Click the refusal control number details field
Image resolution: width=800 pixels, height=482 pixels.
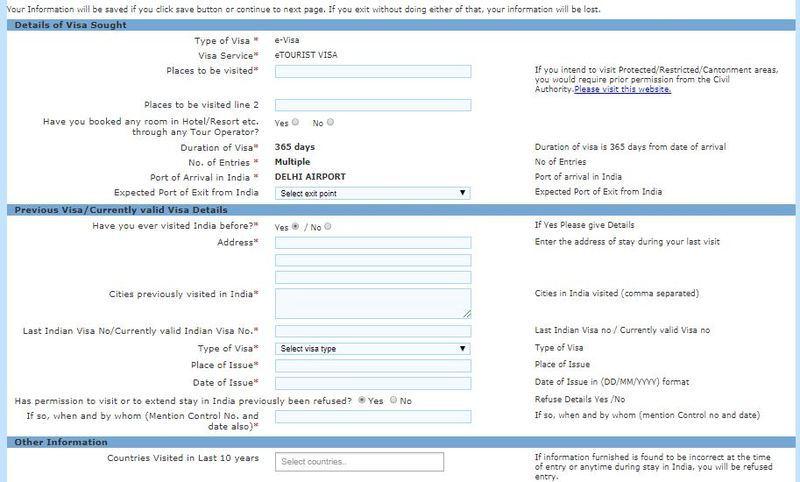[x=372, y=417]
